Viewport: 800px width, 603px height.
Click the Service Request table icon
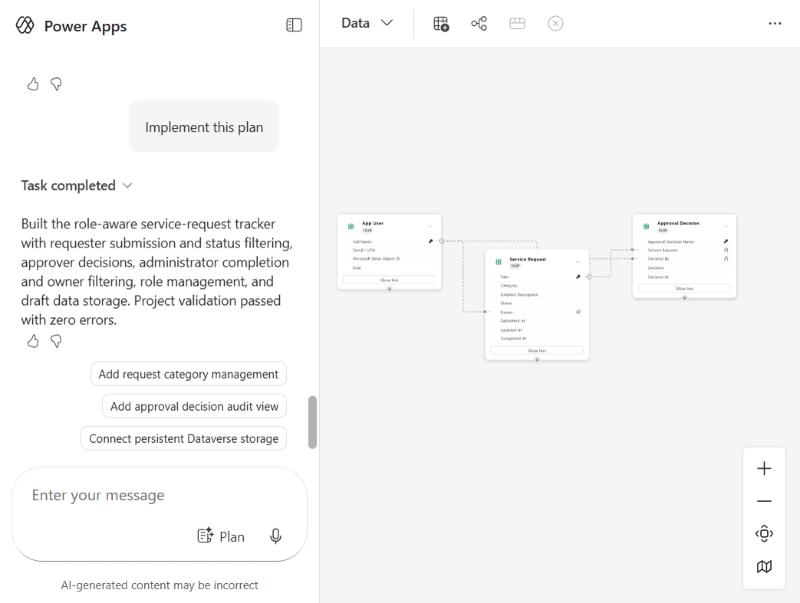pos(498,262)
